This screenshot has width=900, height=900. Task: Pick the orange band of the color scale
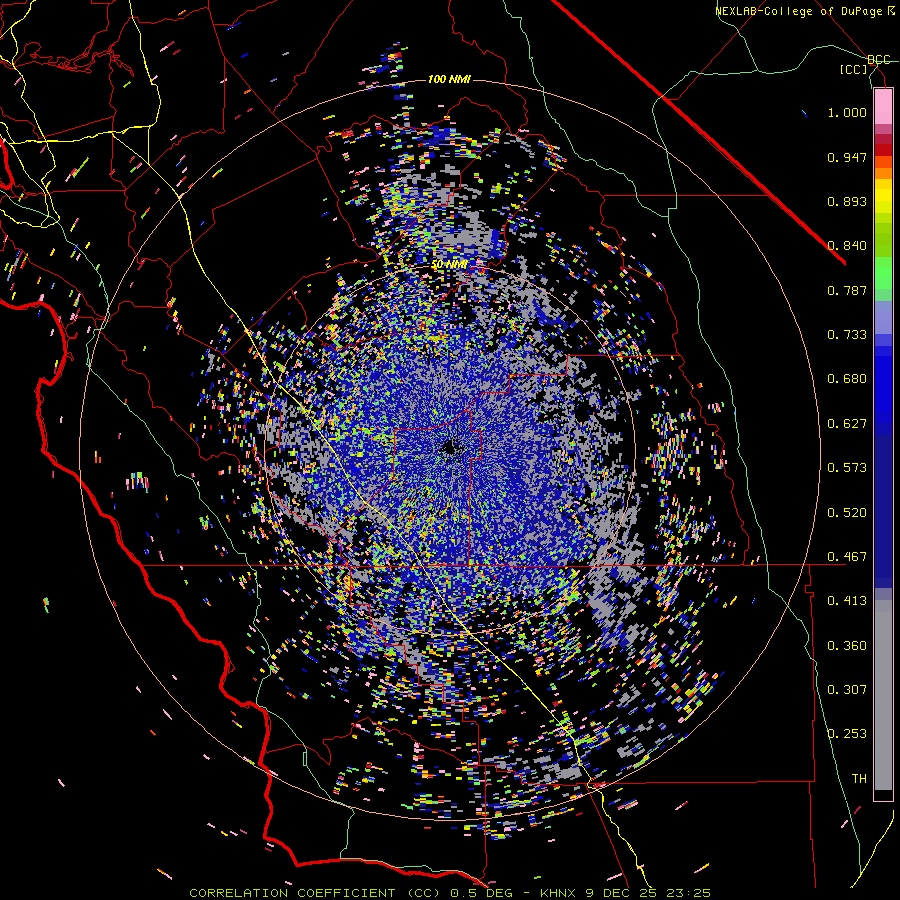tap(883, 173)
